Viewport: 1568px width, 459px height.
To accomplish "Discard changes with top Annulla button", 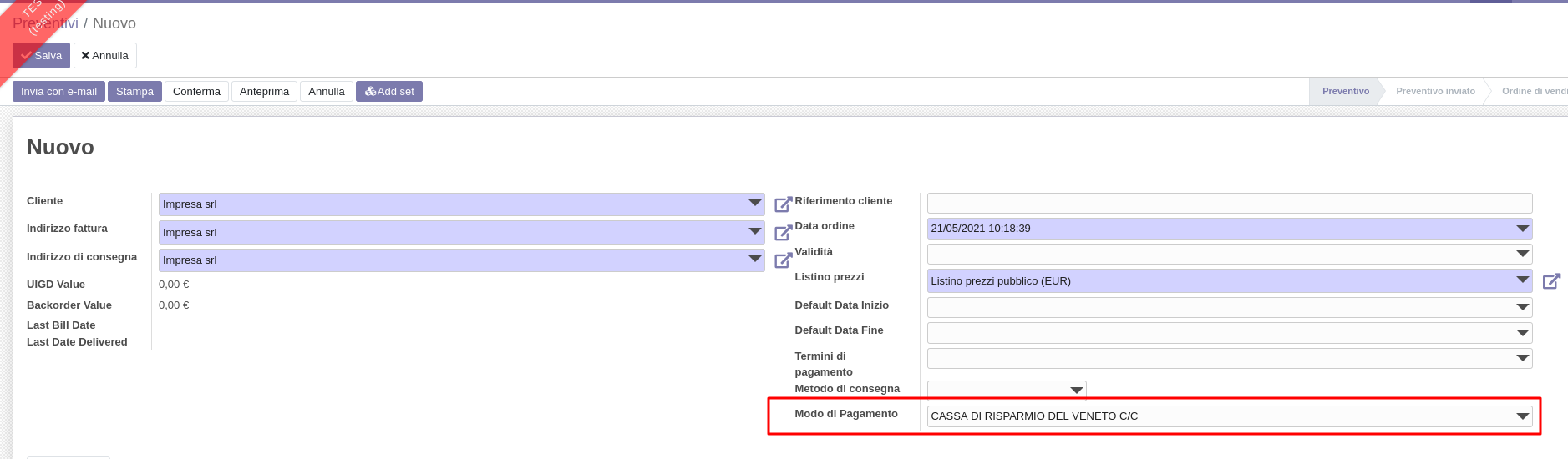I will [104, 56].
